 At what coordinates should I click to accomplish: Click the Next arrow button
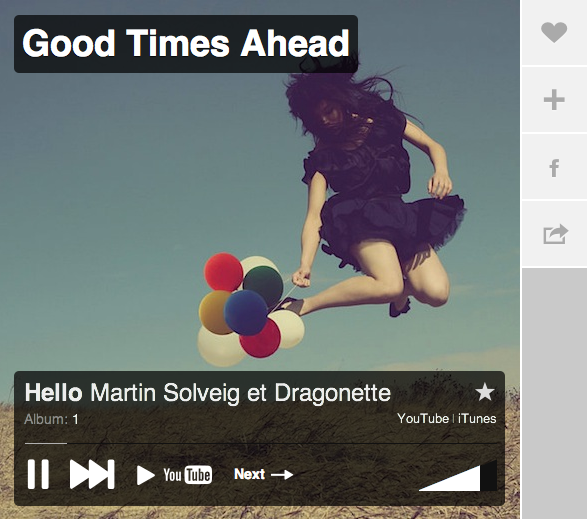[263, 474]
